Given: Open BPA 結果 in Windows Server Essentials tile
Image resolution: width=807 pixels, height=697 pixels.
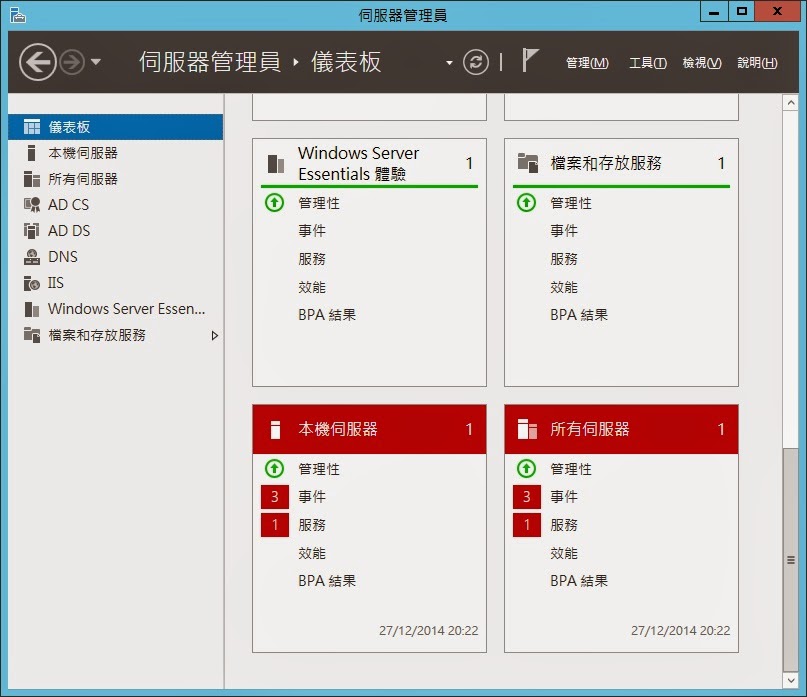Looking at the screenshot, I should (x=327, y=315).
